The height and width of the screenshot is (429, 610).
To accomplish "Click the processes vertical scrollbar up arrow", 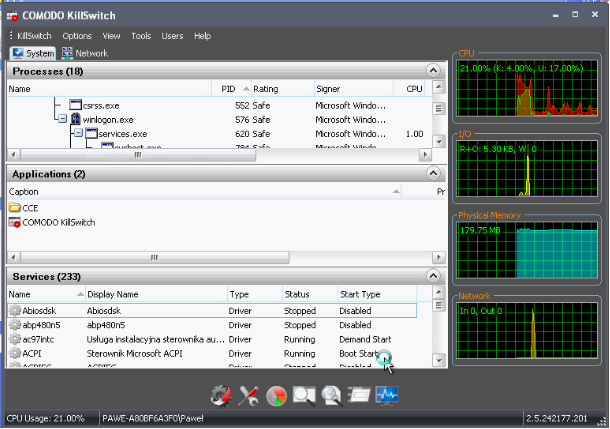I will pos(439,87).
